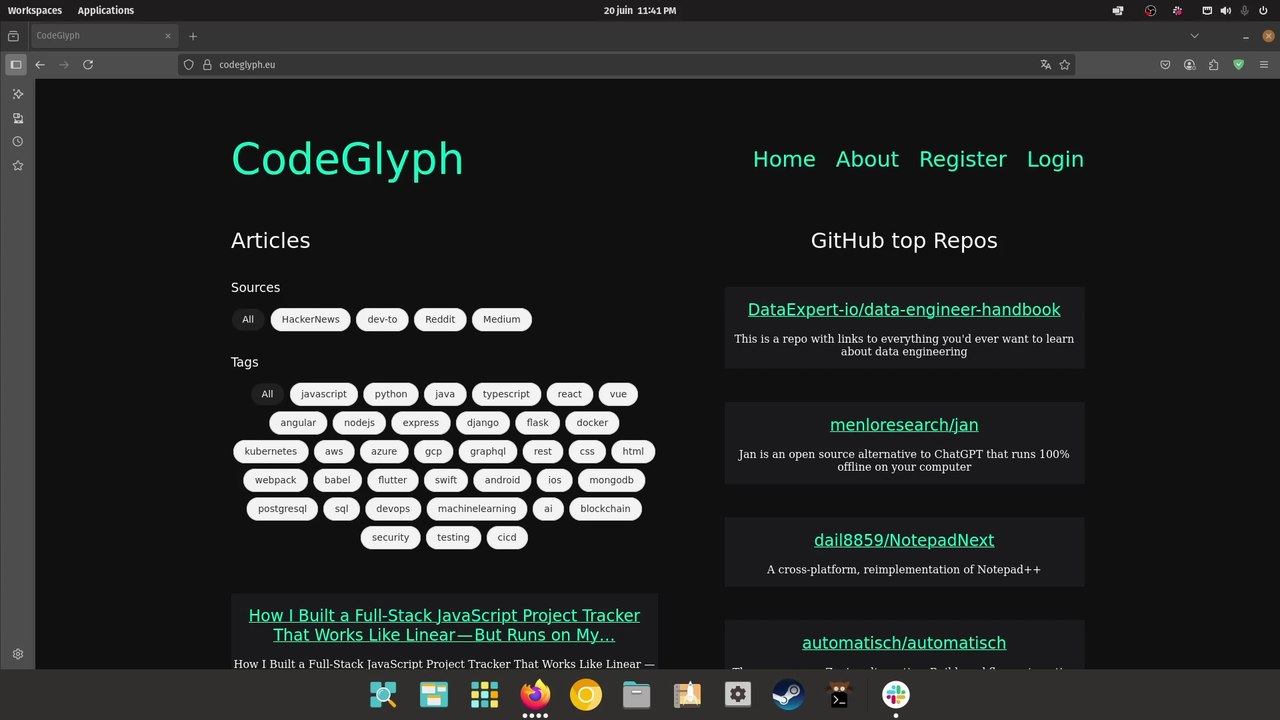Toggle the security tag filter

(x=390, y=538)
